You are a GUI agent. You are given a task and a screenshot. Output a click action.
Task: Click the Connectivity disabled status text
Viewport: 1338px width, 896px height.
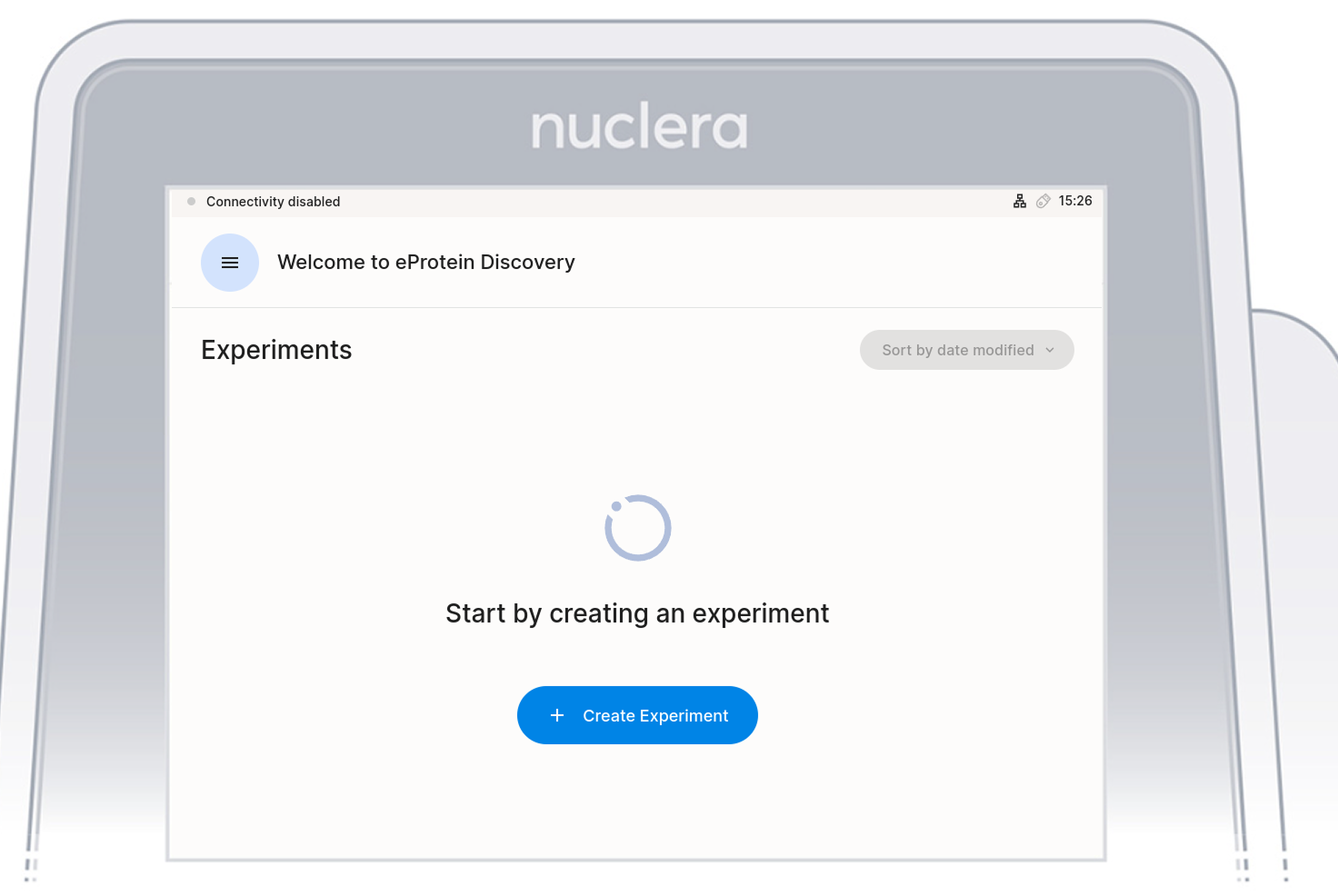pyautogui.click(x=273, y=202)
